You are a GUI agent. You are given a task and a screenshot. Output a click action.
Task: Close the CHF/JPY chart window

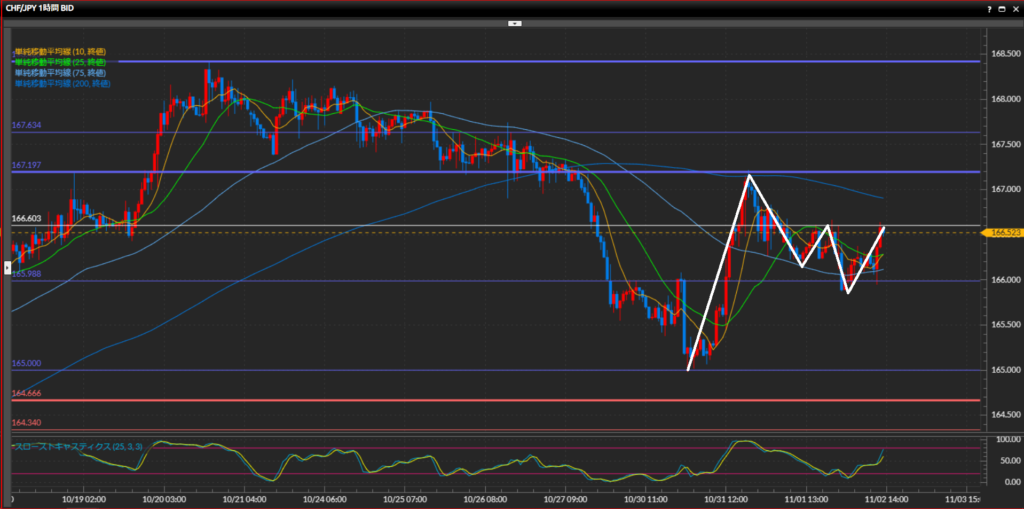(x=1015, y=8)
